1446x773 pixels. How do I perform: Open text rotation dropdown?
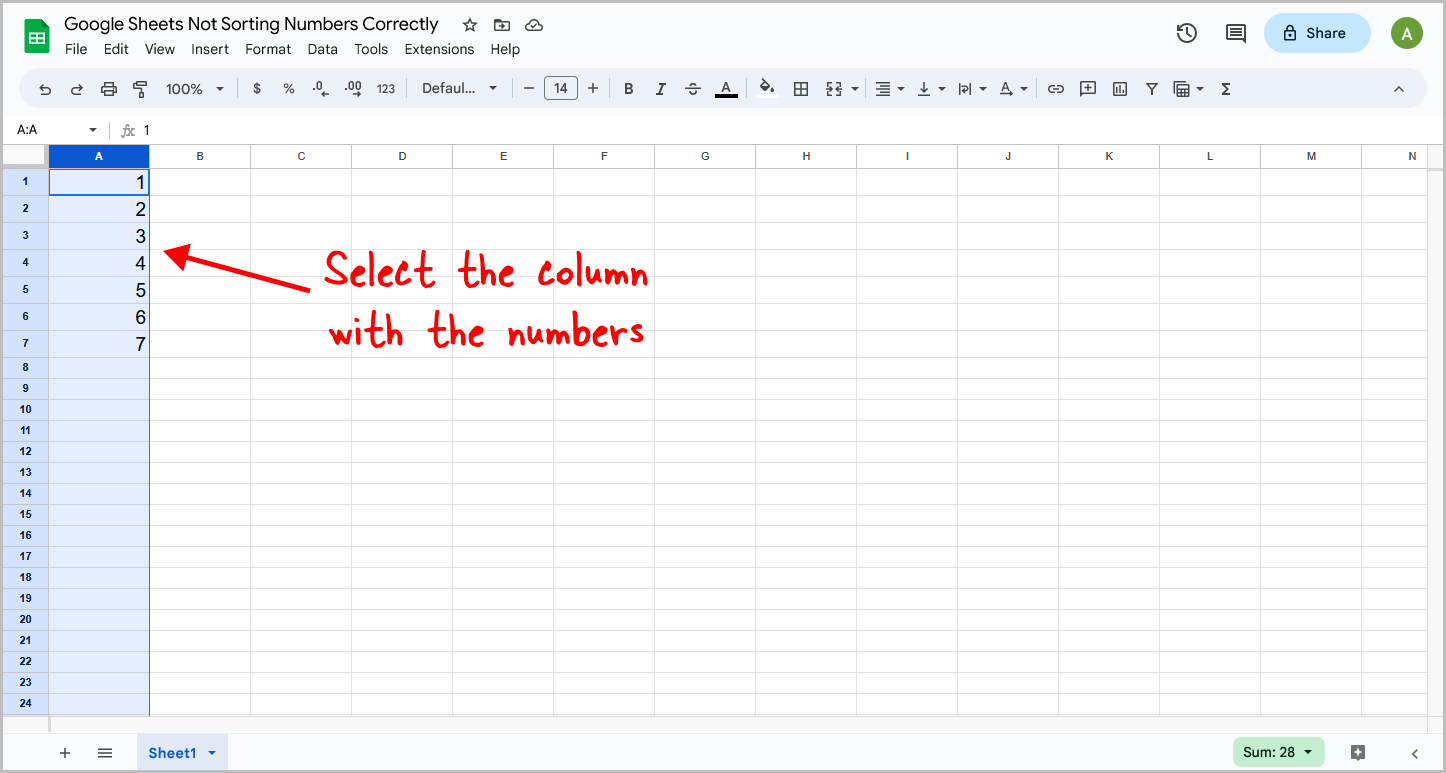[x=1013, y=89]
